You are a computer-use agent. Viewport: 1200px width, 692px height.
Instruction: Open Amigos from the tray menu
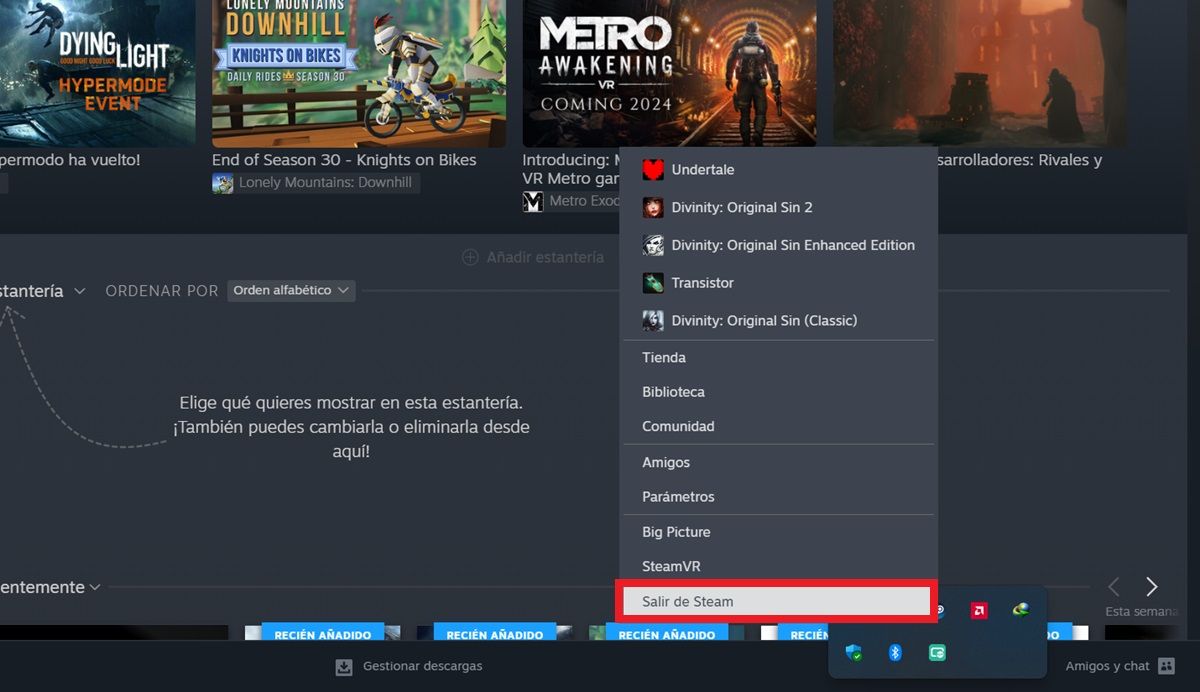coord(778,463)
